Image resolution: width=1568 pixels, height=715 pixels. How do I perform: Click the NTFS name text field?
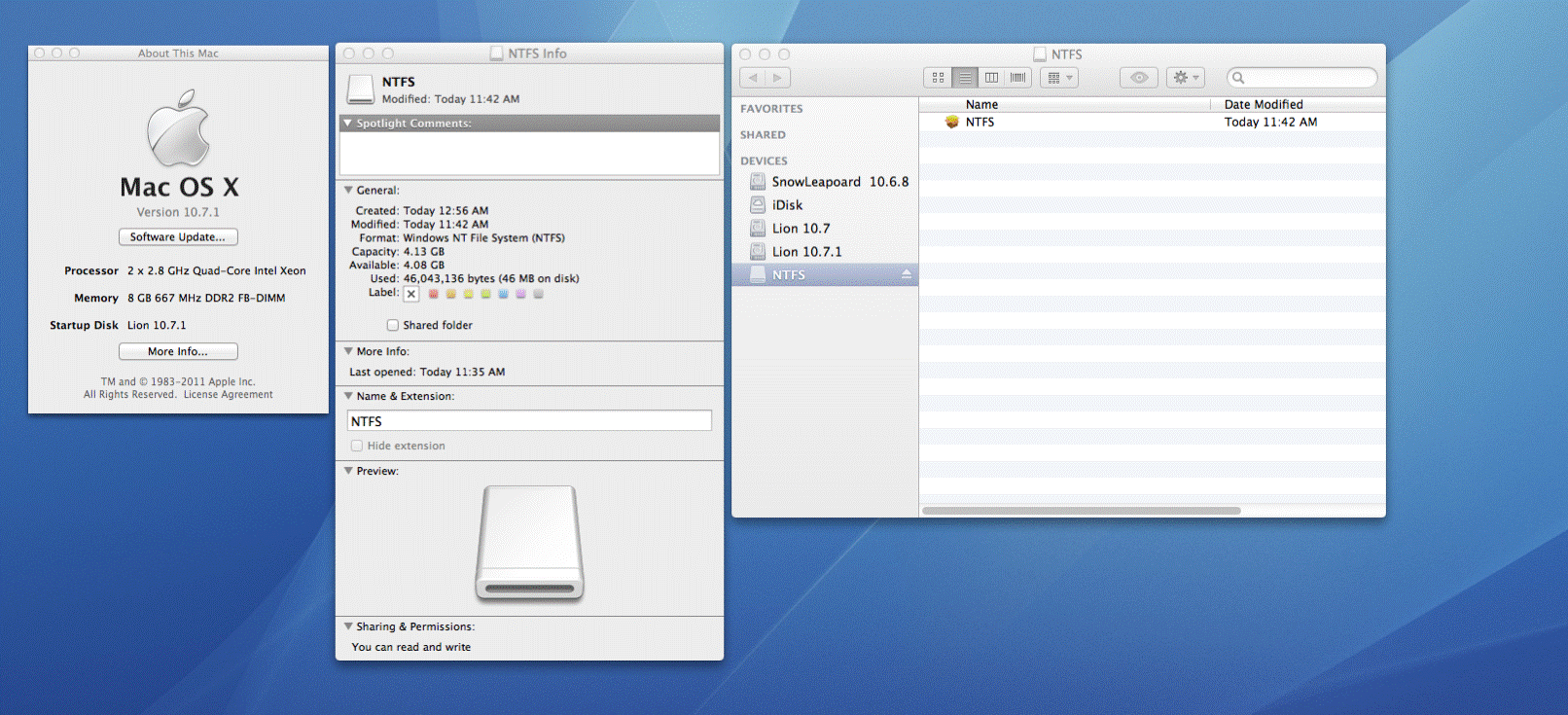tap(529, 421)
